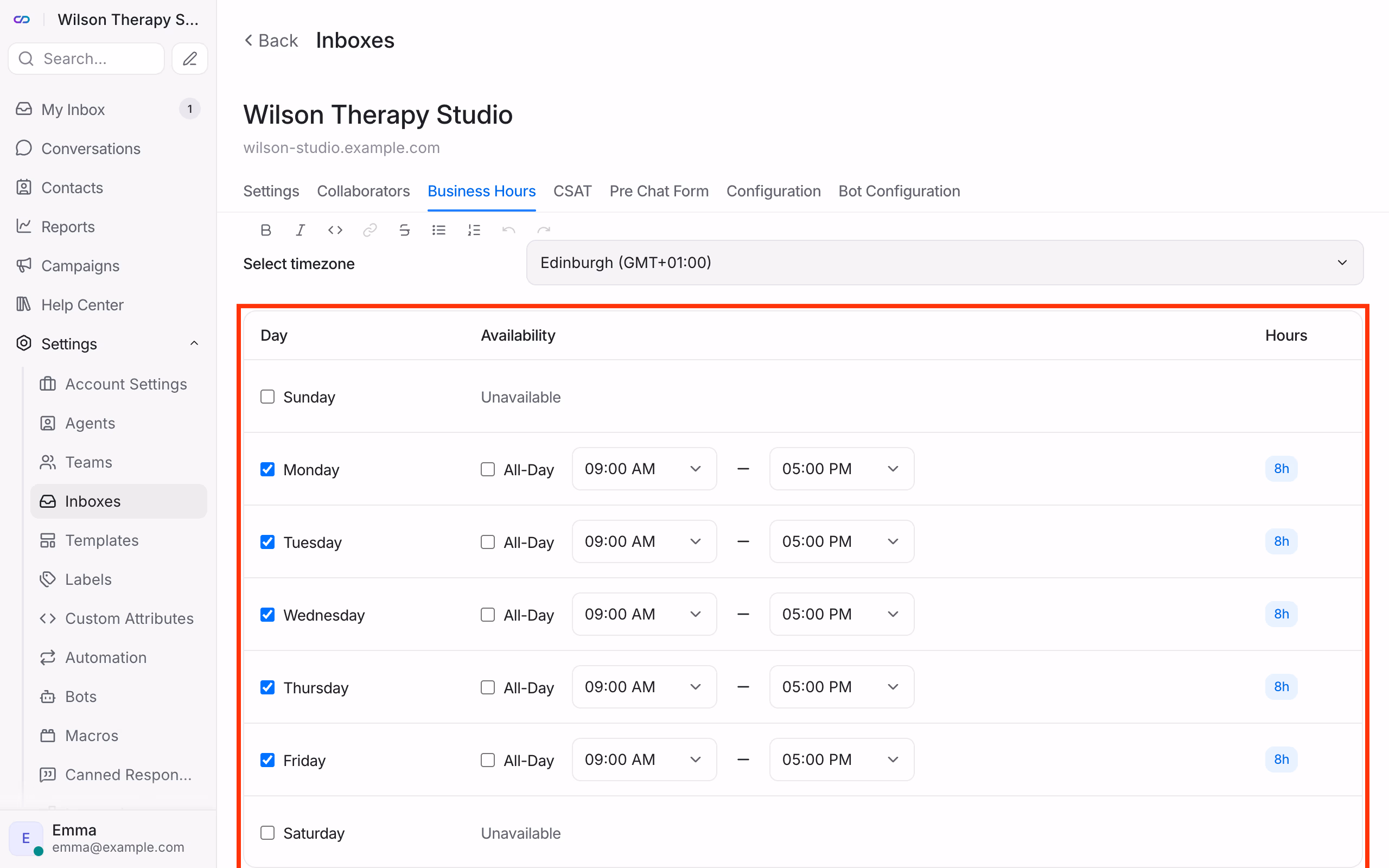1389x868 pixels.
Task: Switch to the CSAT tab
Action: coord(572,191)
